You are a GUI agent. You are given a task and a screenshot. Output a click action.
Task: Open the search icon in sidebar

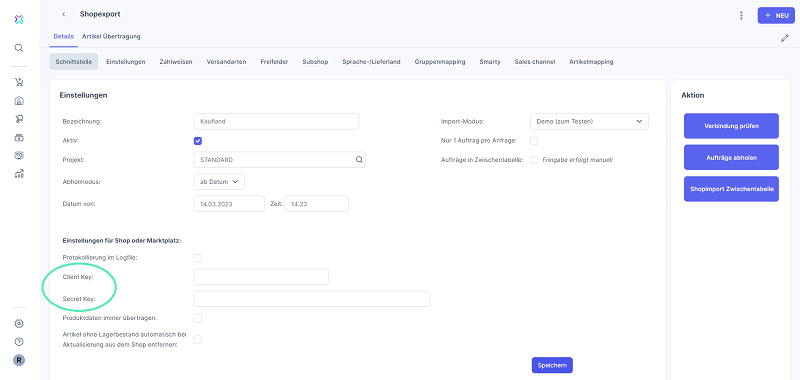click(19, 48)
